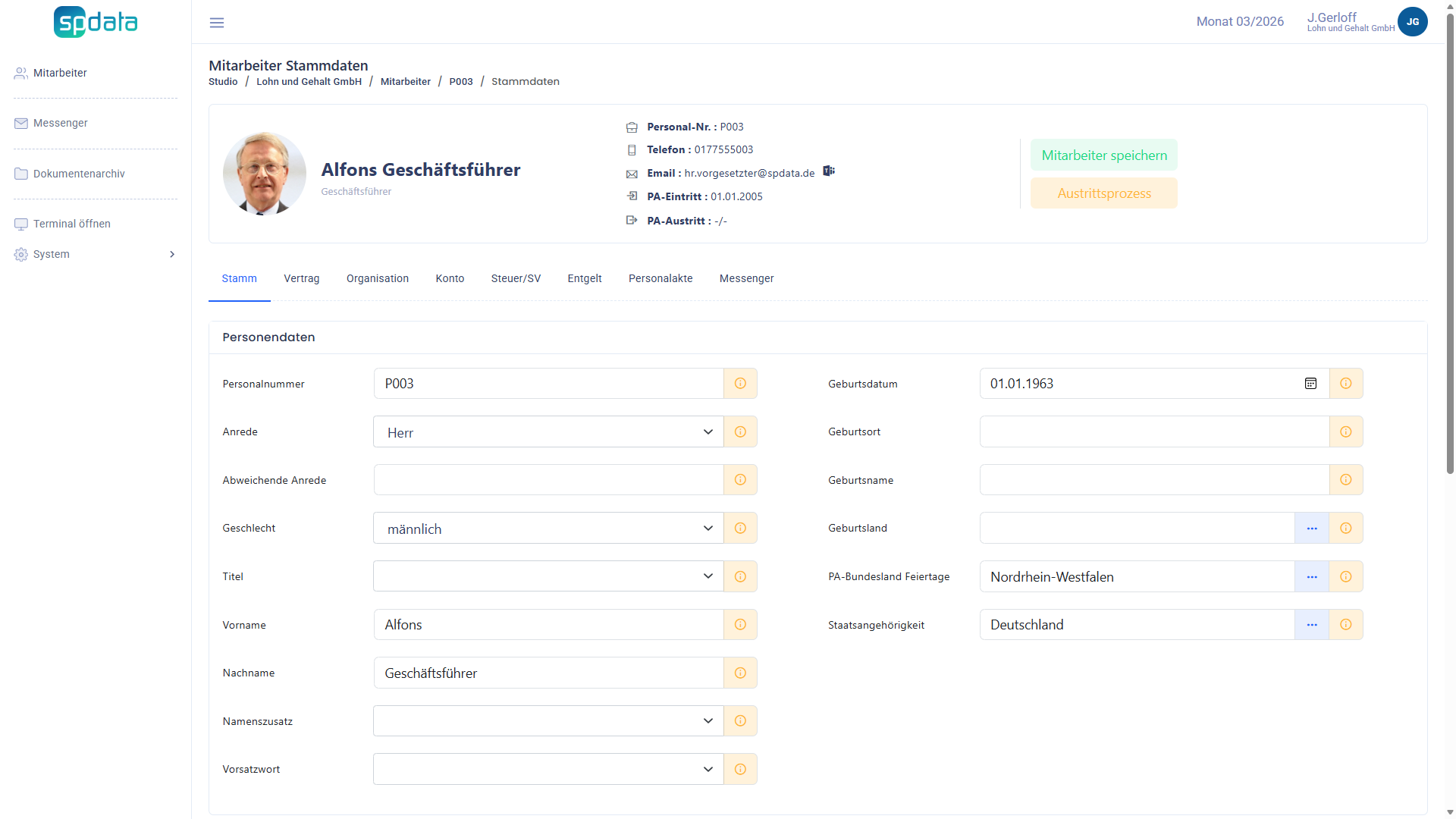The width and height of the screenshot is (1456, 819).
Task: Click info icon next to Geburtsort
Action: [1346, 431]
